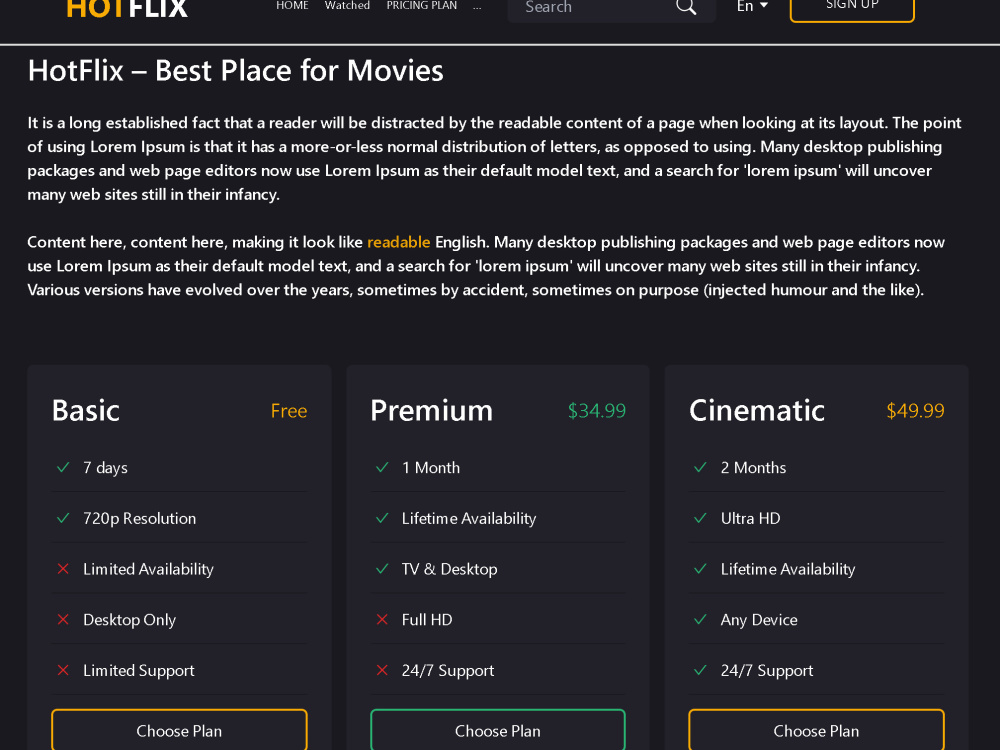Click the red cross beside Full HD
This screenshot has width=1000, height=750.
coord(382,619)
